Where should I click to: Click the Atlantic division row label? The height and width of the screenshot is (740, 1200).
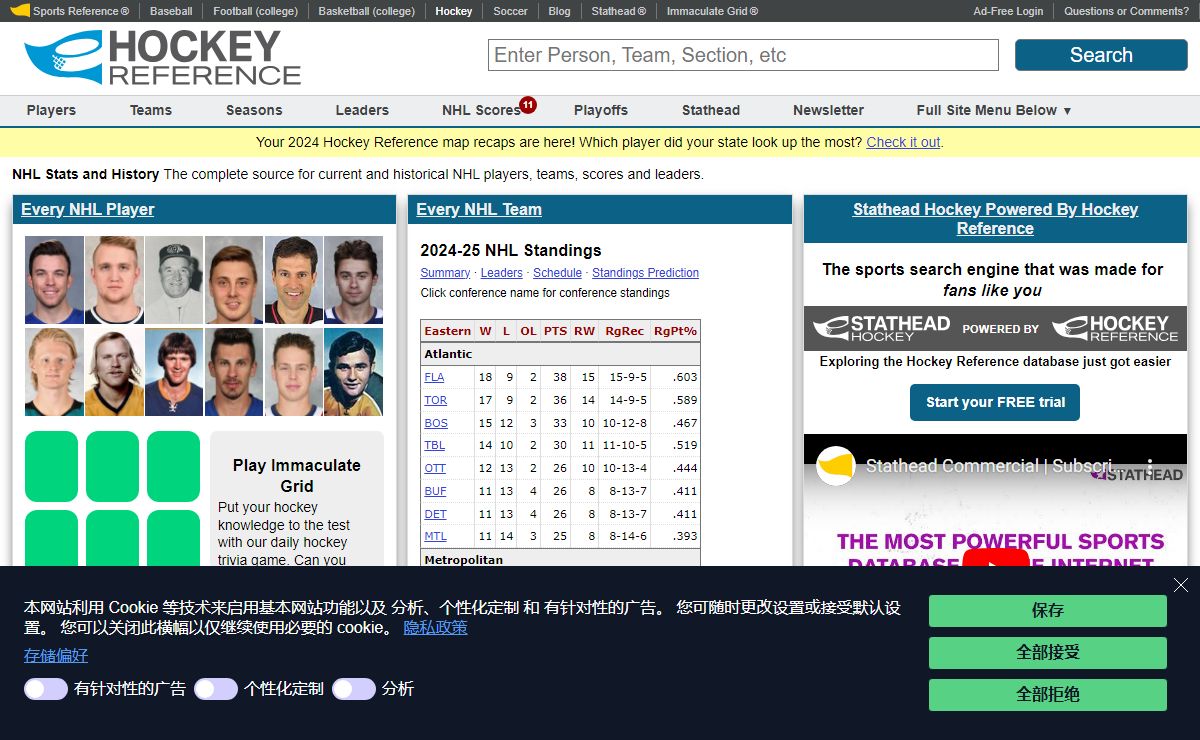[x=448, y=354]
